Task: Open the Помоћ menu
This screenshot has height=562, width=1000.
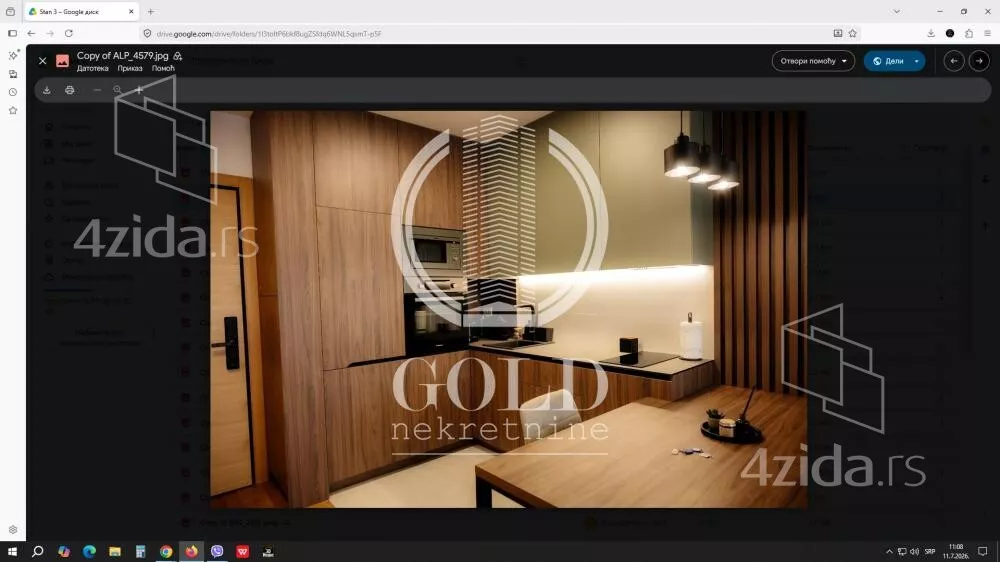Action: coord(163,68)
